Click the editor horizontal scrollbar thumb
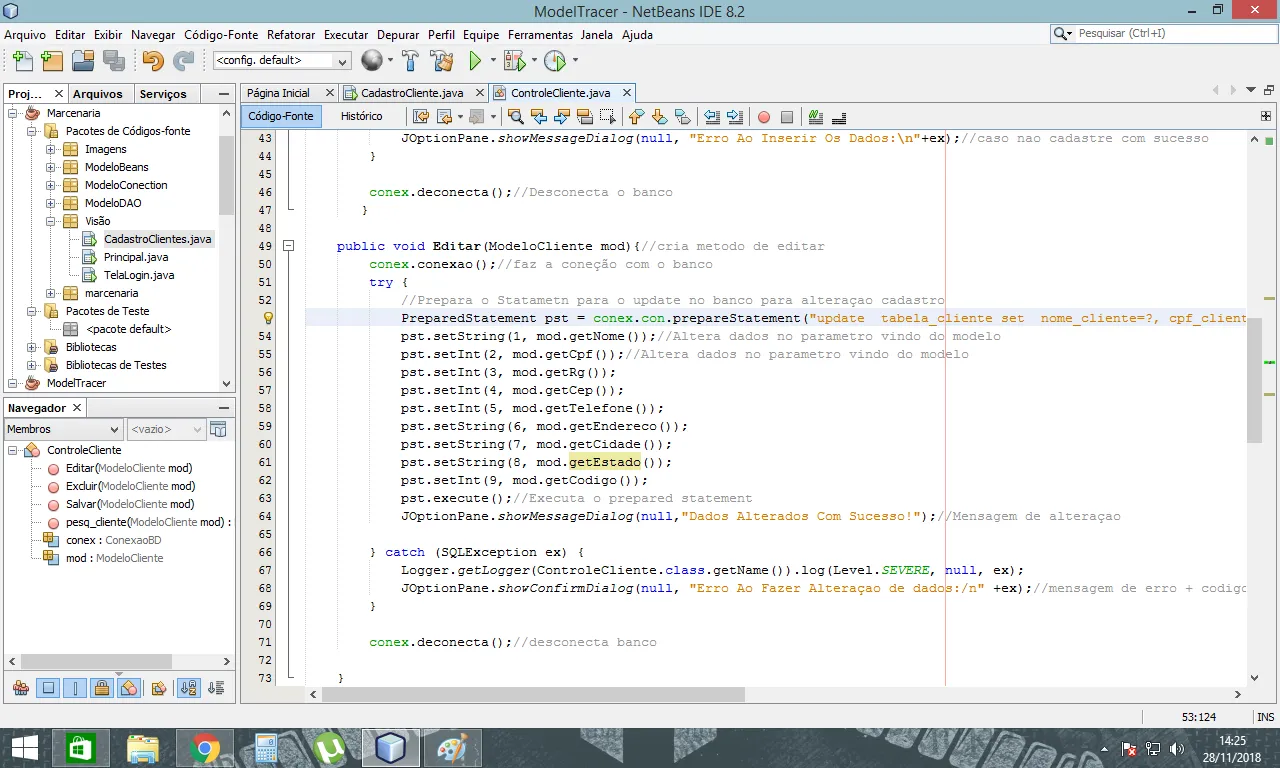Viewport: 1280px width, 768px height. point(534,694)
